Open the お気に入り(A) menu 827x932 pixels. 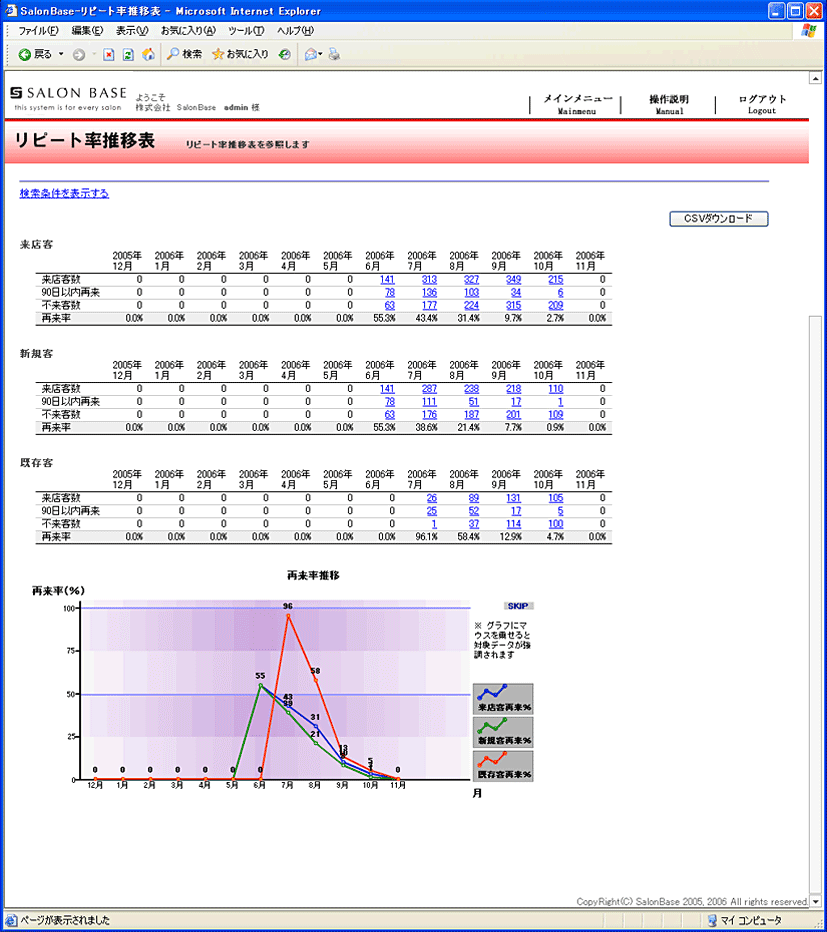point(188,30)
